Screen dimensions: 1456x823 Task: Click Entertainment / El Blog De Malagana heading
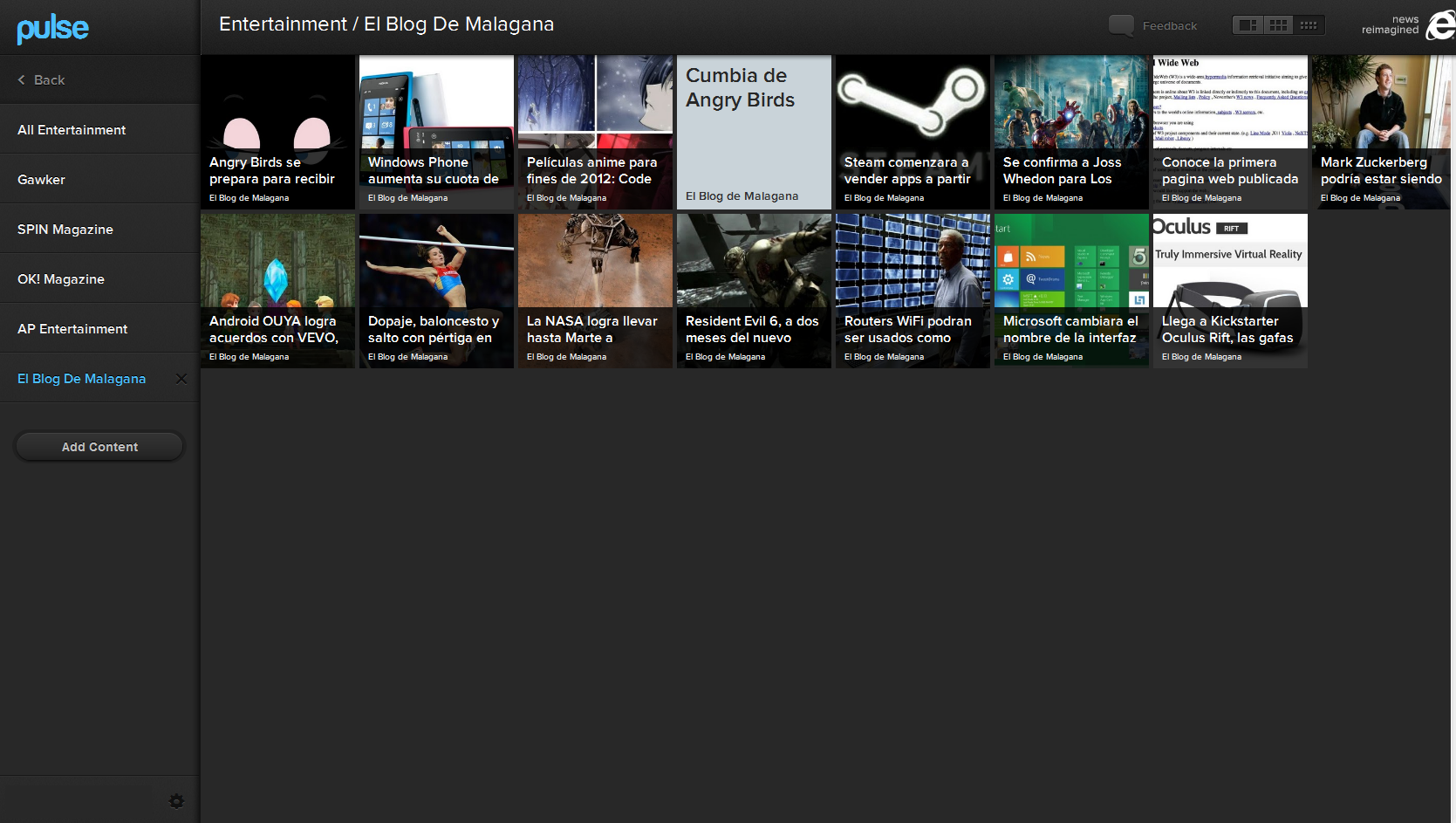386,24
